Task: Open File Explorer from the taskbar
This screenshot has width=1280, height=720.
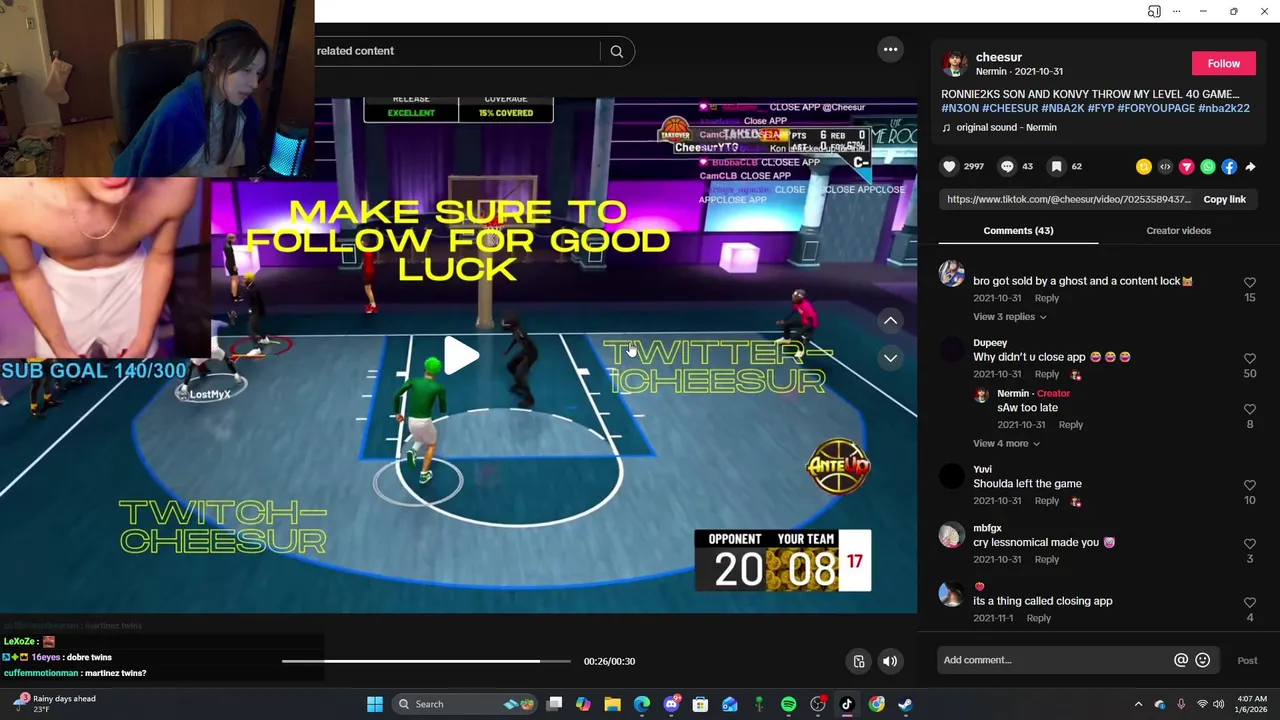Action: pyautogui.click(x=612, y=704)
